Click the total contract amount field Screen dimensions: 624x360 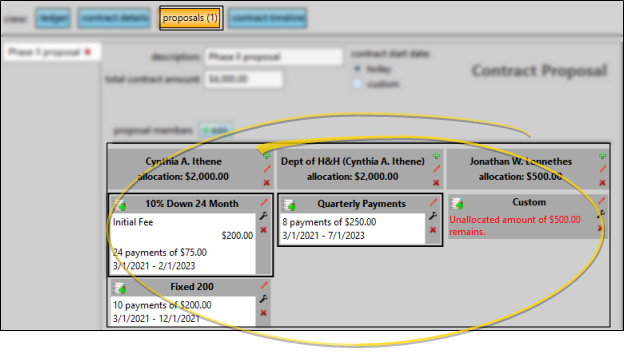coord(244,79)
